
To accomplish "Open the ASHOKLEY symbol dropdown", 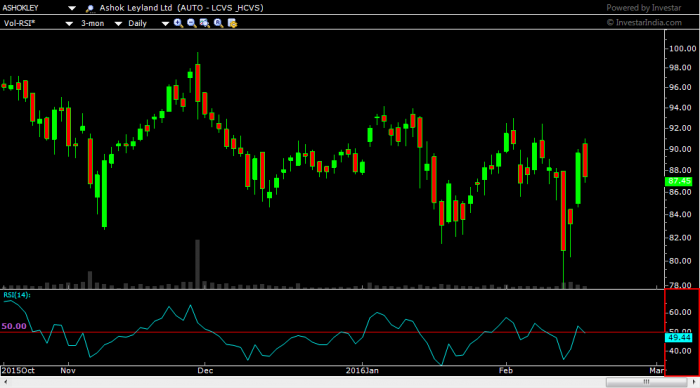I will 71,8.
